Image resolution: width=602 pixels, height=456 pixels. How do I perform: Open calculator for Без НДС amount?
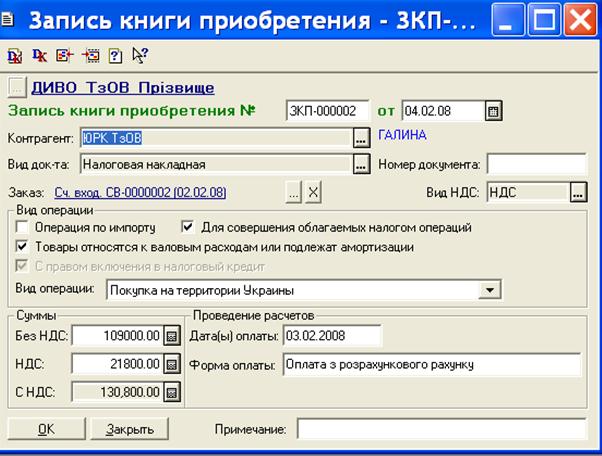click(x=172, y=336)
